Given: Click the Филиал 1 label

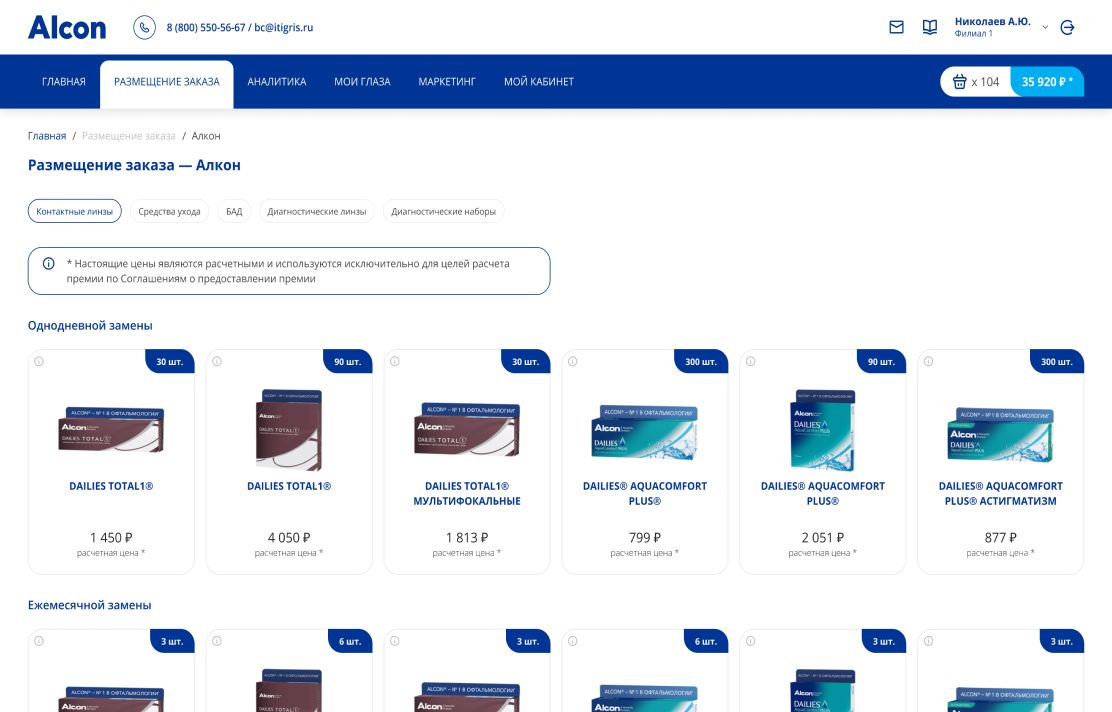Looking at the screenshot, I should pyautogui.click(x=973, y=33).
